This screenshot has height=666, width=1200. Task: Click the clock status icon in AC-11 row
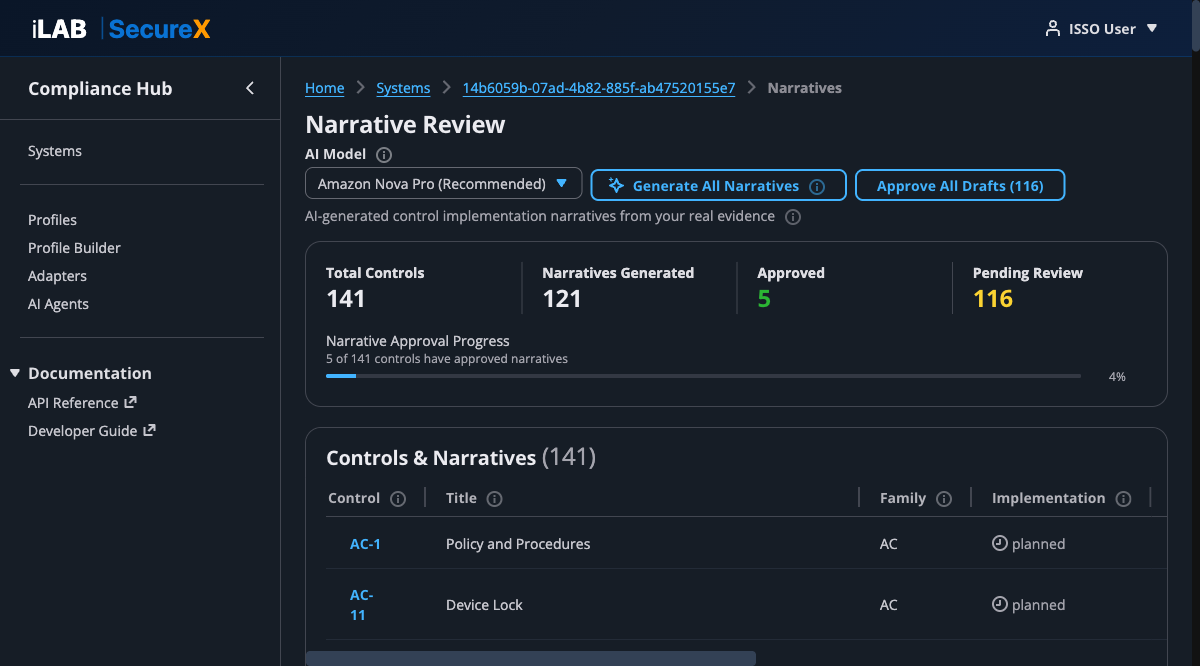(999, 605)
